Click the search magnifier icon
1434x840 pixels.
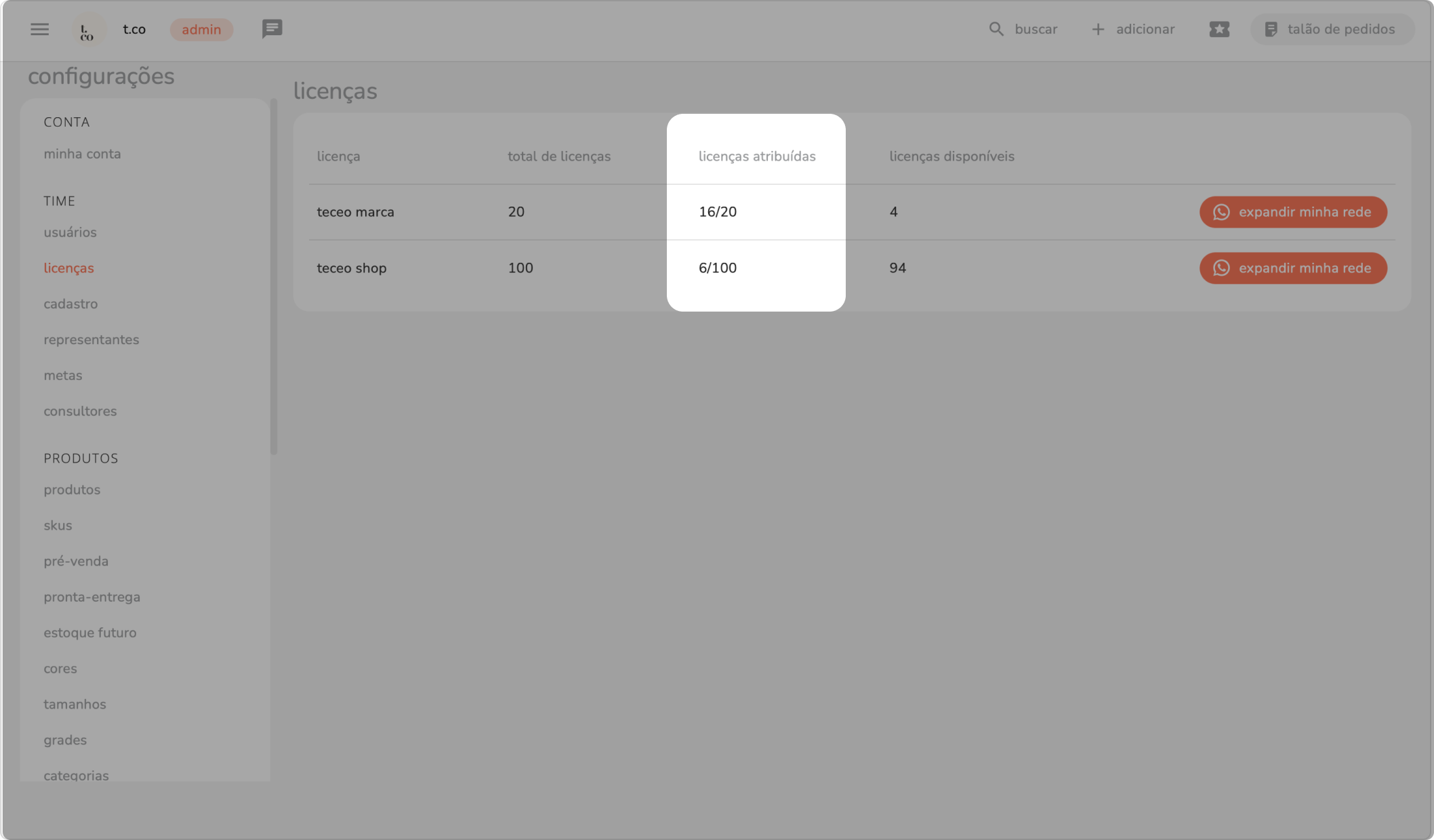[996, 29]
